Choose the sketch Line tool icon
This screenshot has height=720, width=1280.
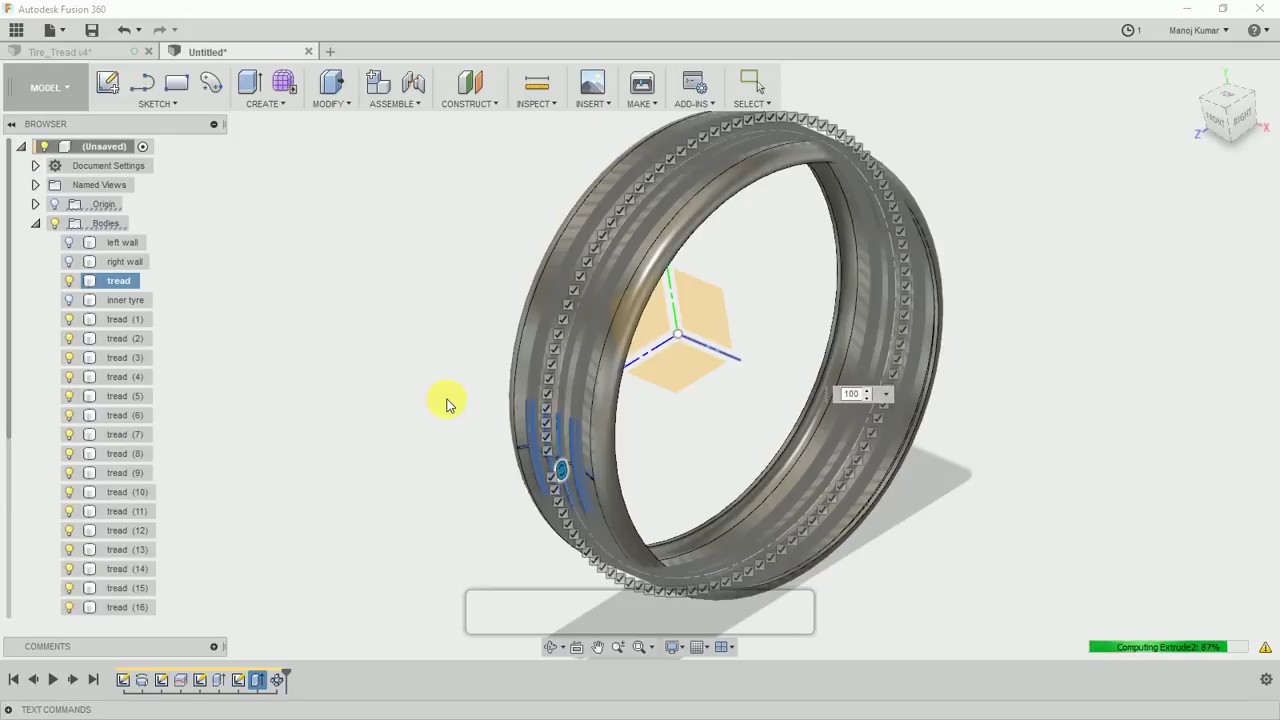coord(142,83)
